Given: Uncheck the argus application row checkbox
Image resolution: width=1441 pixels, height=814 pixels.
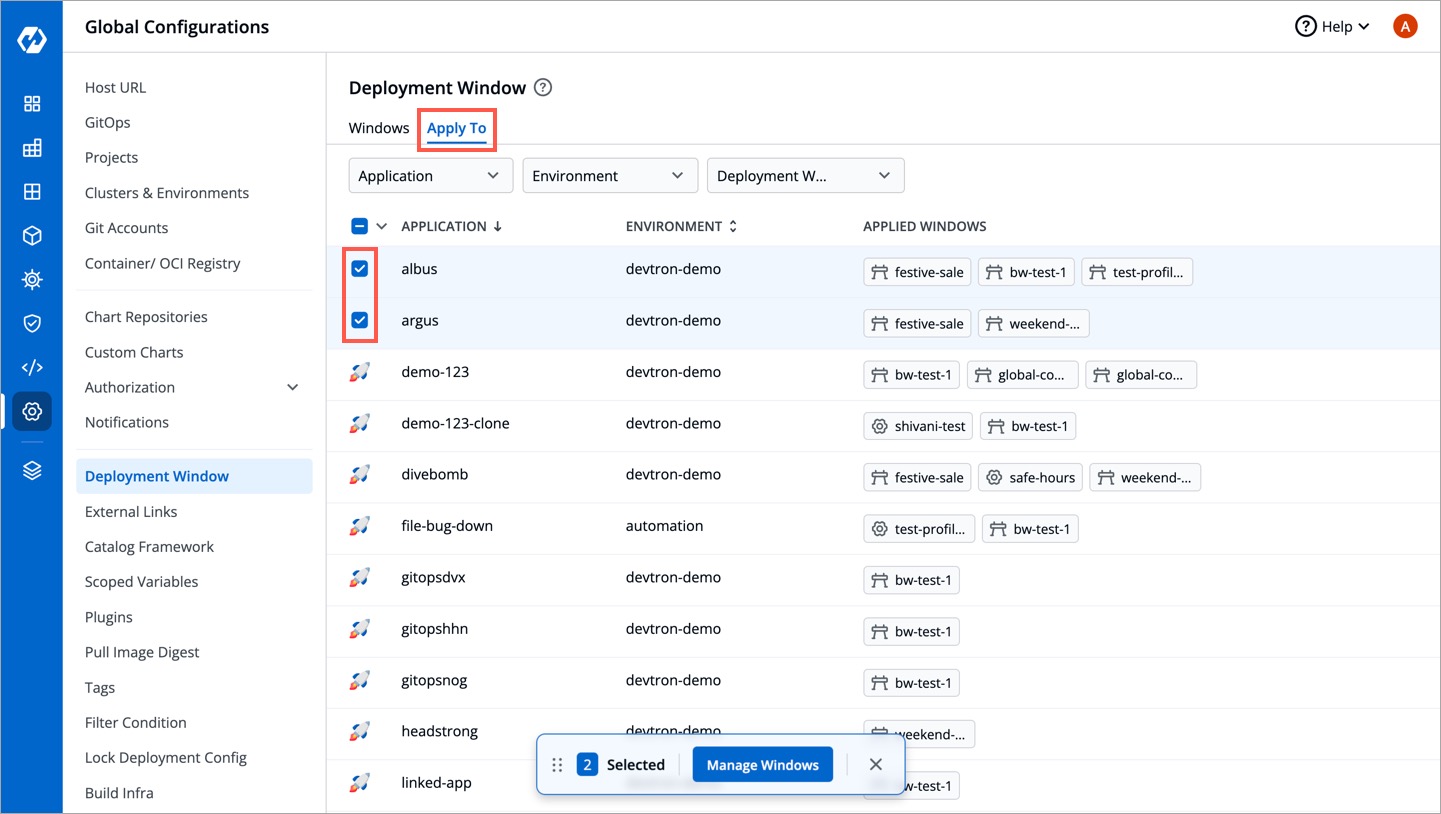Looking at the screenshot, I should pyautogui.click(x=361, y=320).
